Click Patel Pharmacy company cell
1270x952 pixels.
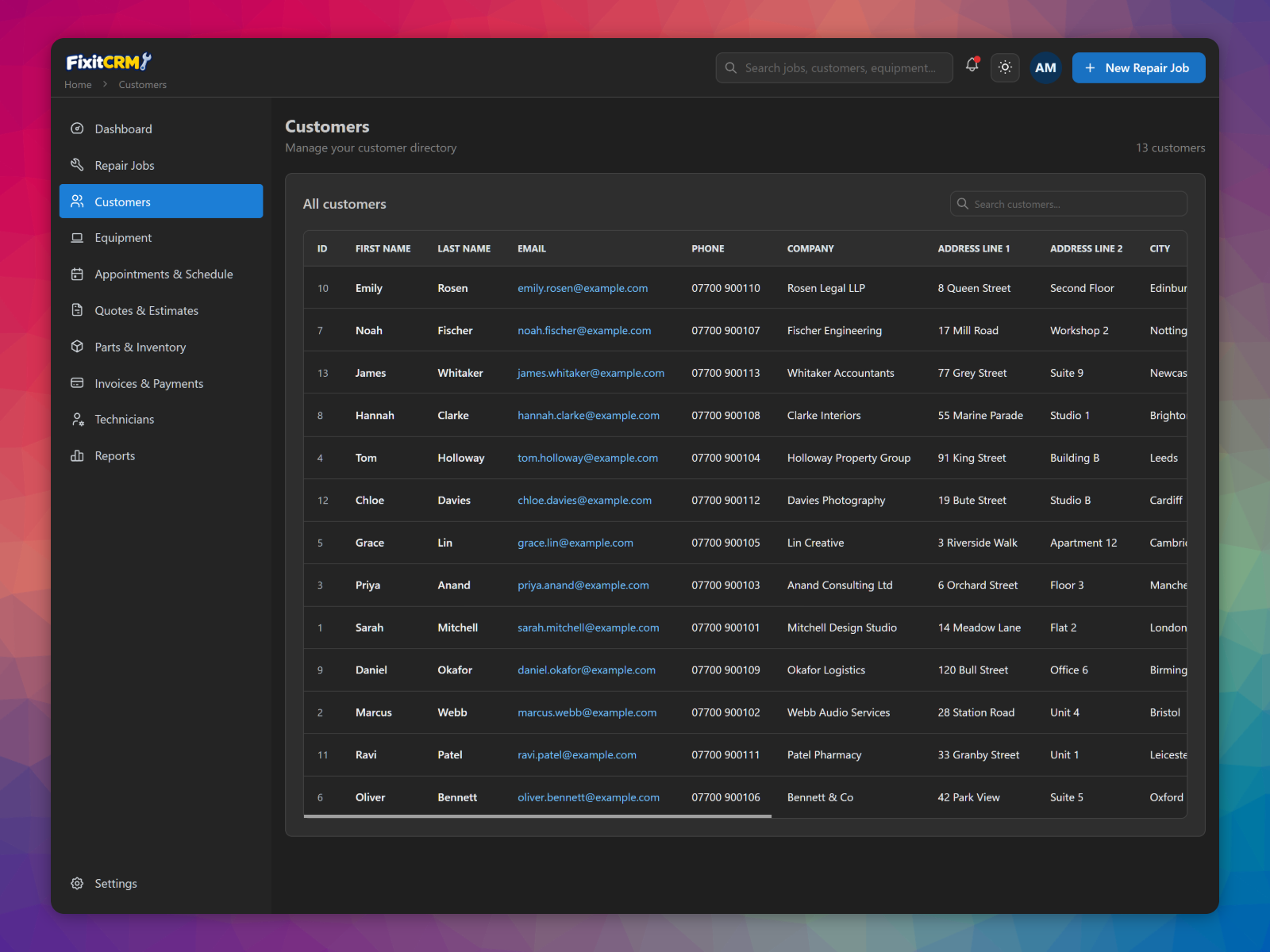[824, 755]
